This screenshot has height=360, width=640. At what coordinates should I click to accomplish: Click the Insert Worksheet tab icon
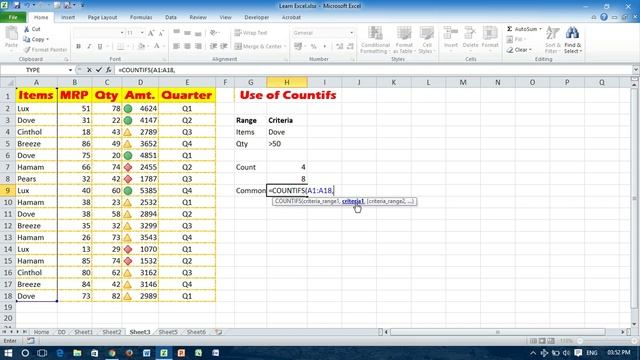coord(219,332)
